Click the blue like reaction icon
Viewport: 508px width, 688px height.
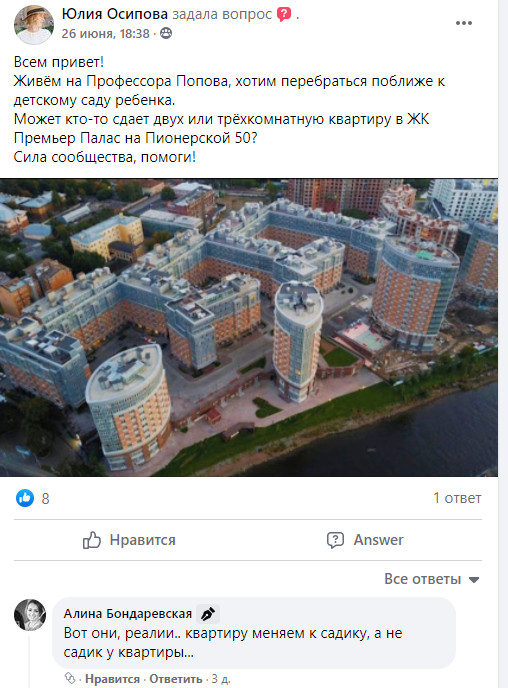(x=25, y=498)
